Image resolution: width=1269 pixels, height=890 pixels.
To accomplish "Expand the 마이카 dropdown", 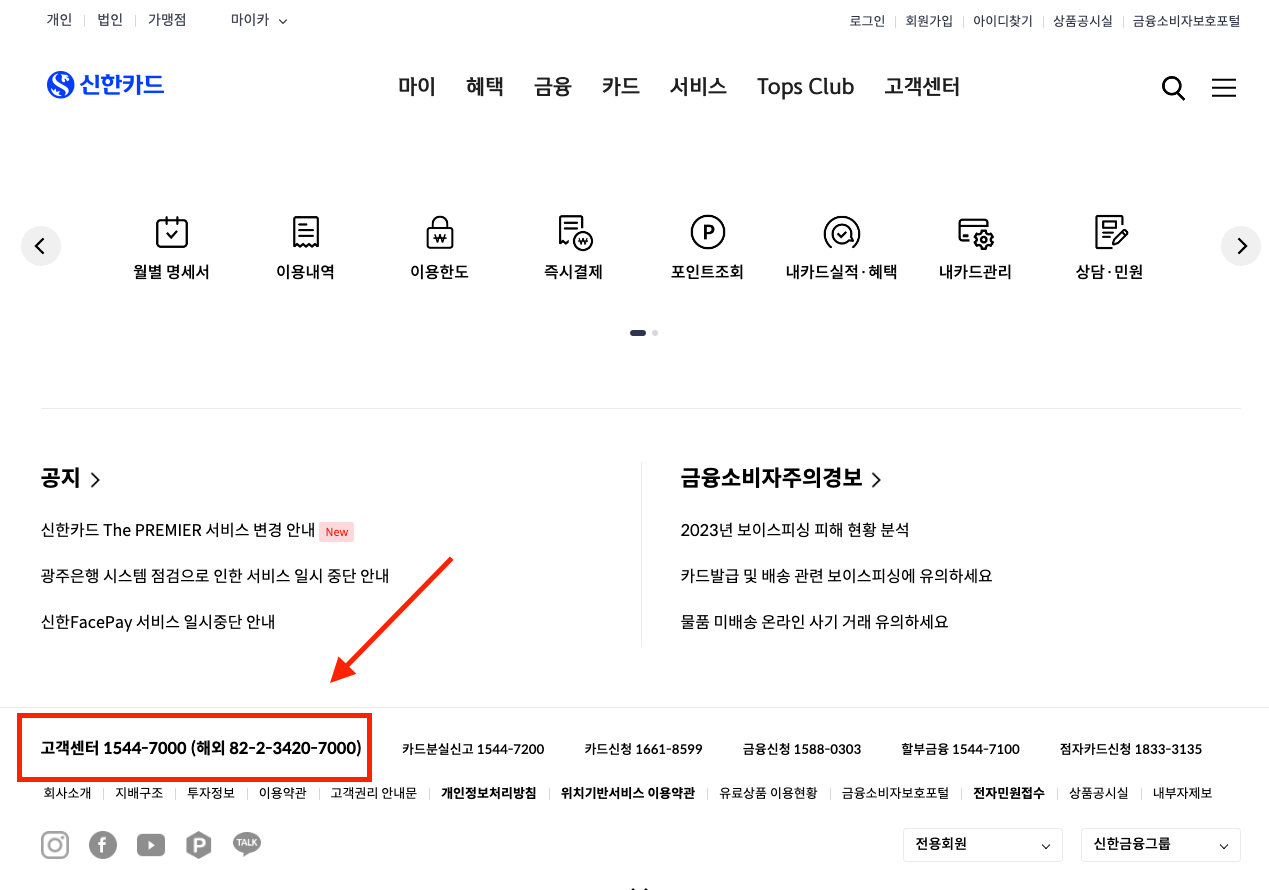I will [259, 20].
